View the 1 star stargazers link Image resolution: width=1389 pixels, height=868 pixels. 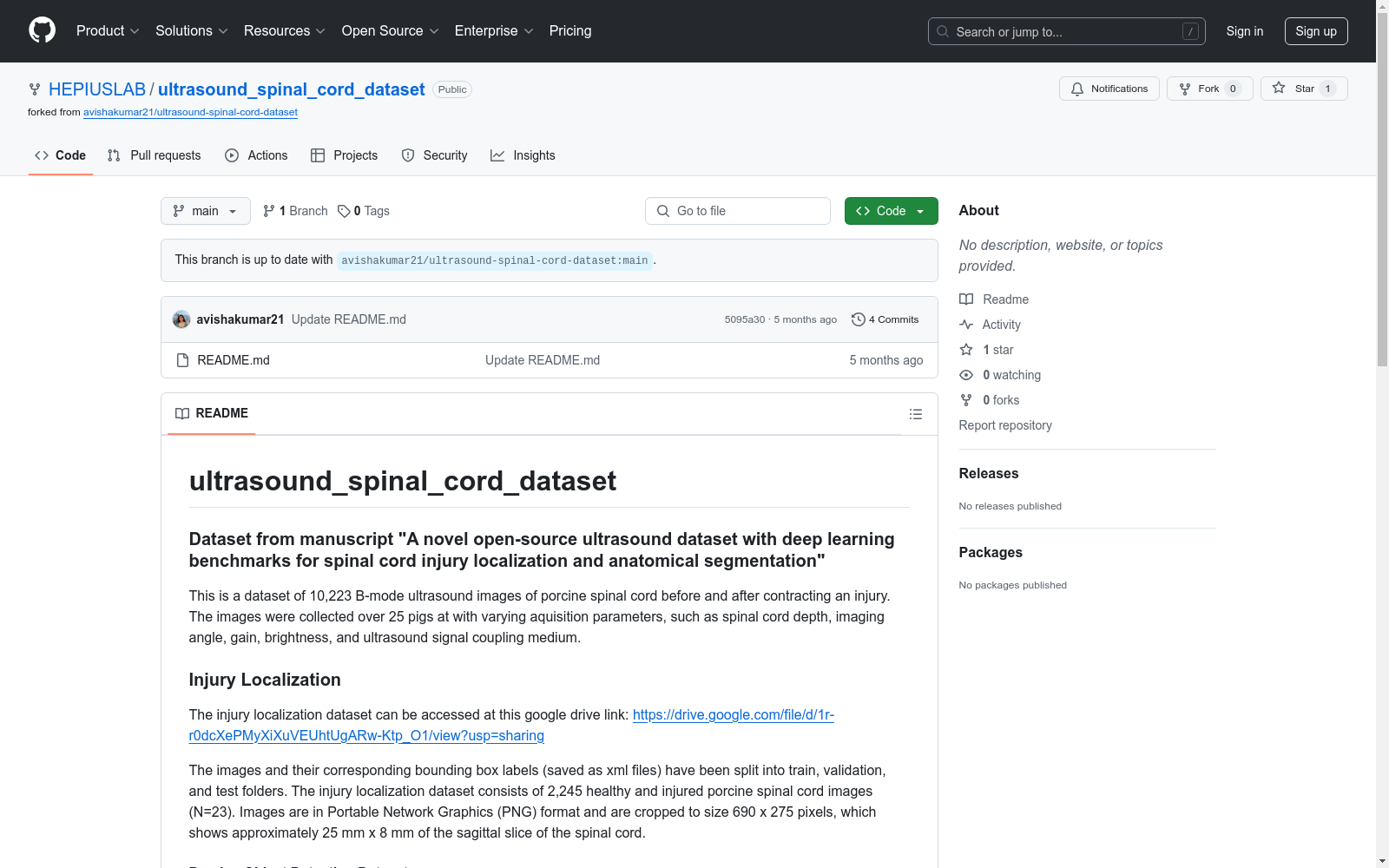[x=987, y=350]
